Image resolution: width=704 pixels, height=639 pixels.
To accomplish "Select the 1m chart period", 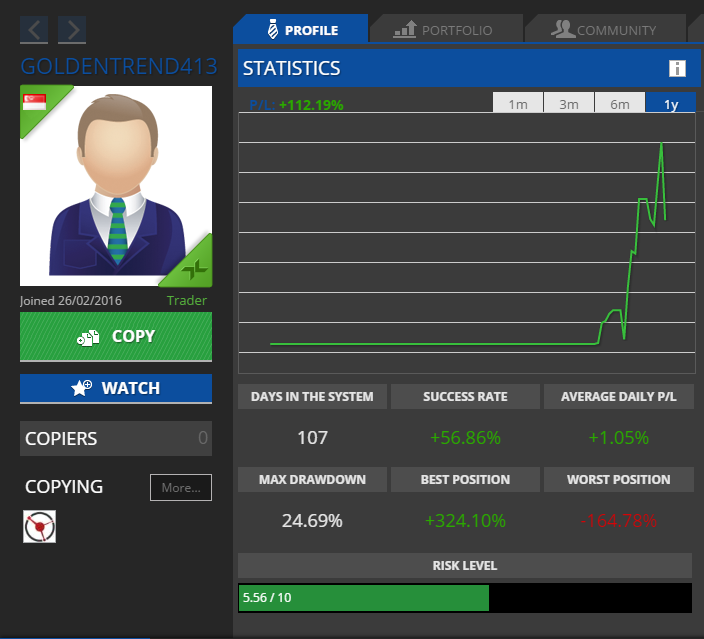I will (518, 104).
